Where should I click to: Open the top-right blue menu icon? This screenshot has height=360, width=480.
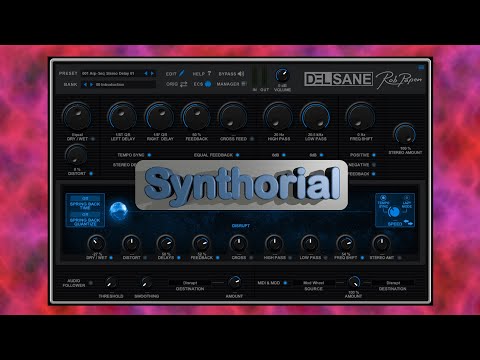[x=421, y=67]
